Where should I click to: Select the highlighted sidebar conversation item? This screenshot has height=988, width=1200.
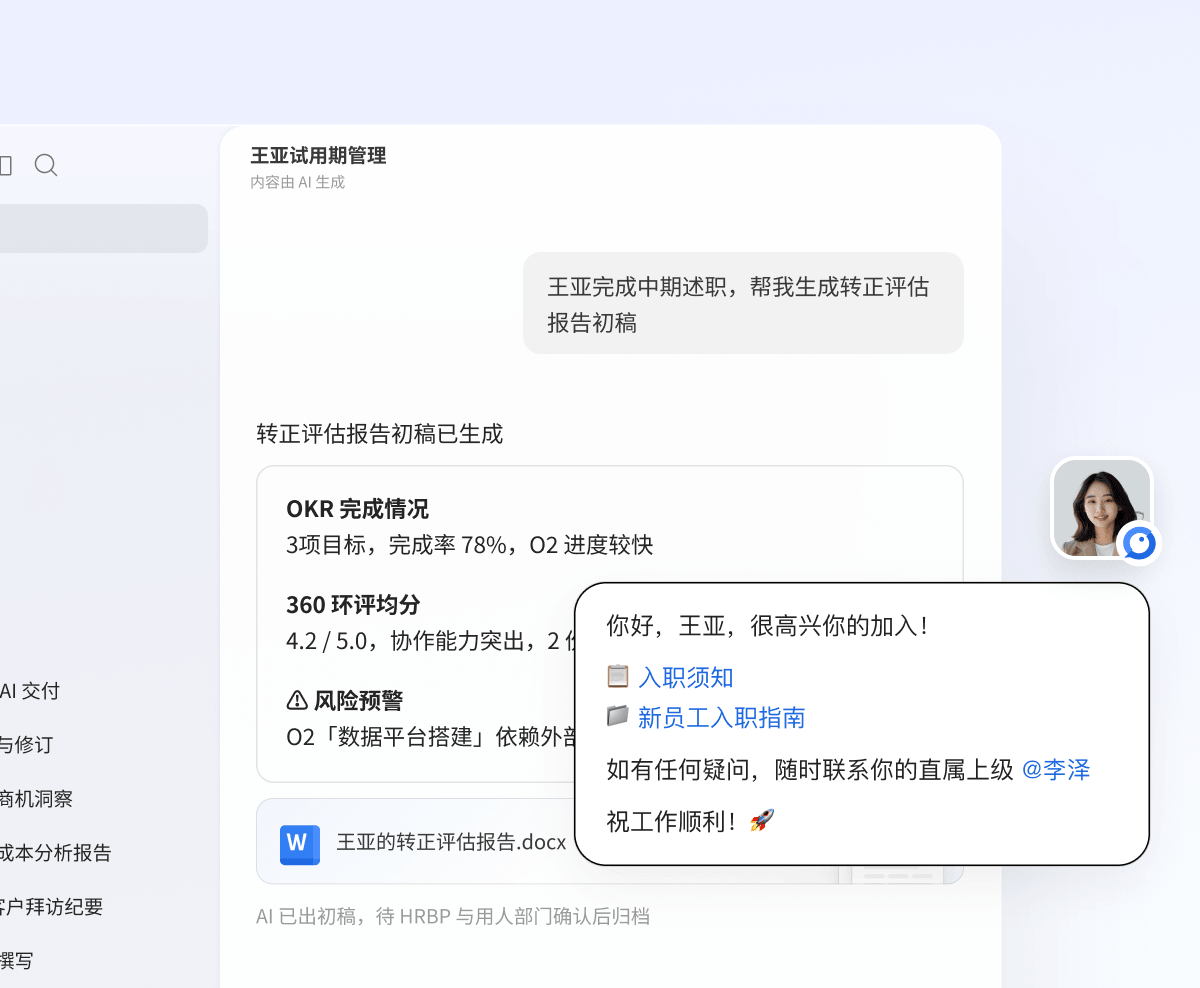104,229
